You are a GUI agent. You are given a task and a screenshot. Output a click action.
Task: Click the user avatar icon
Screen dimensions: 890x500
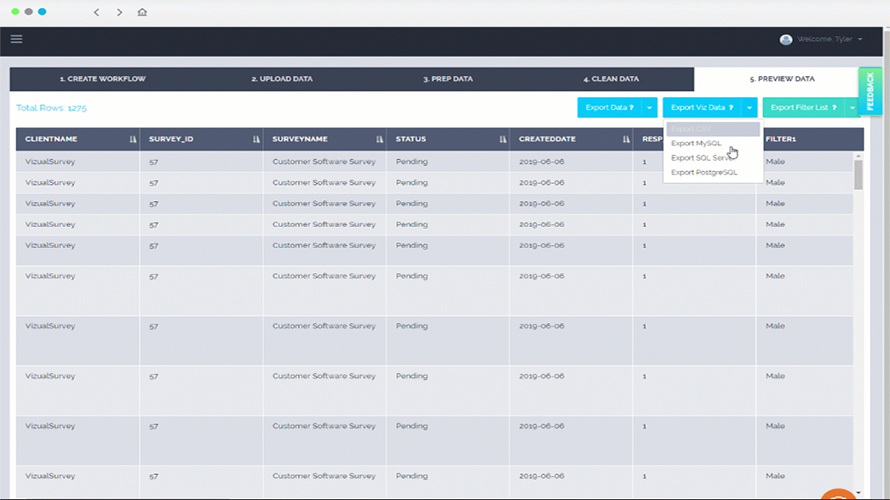(x=786, y=39)
